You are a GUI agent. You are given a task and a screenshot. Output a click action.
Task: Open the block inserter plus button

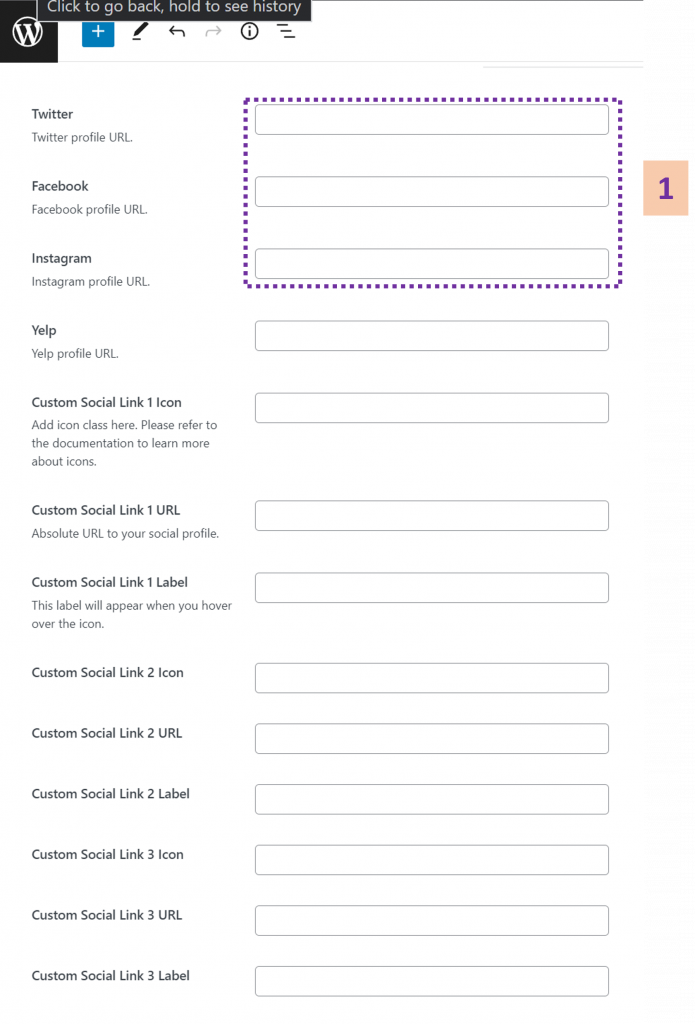click(98, 31)
